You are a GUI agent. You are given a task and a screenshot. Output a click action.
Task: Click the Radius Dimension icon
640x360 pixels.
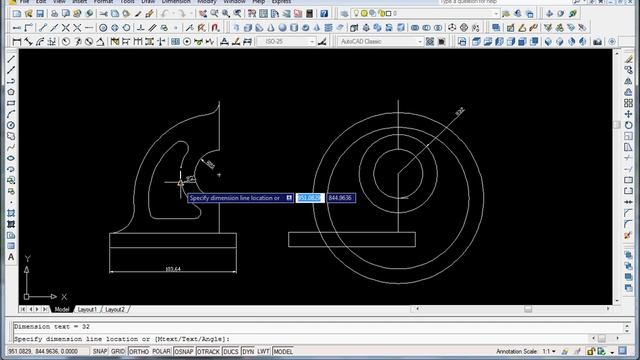pos(66,41)
